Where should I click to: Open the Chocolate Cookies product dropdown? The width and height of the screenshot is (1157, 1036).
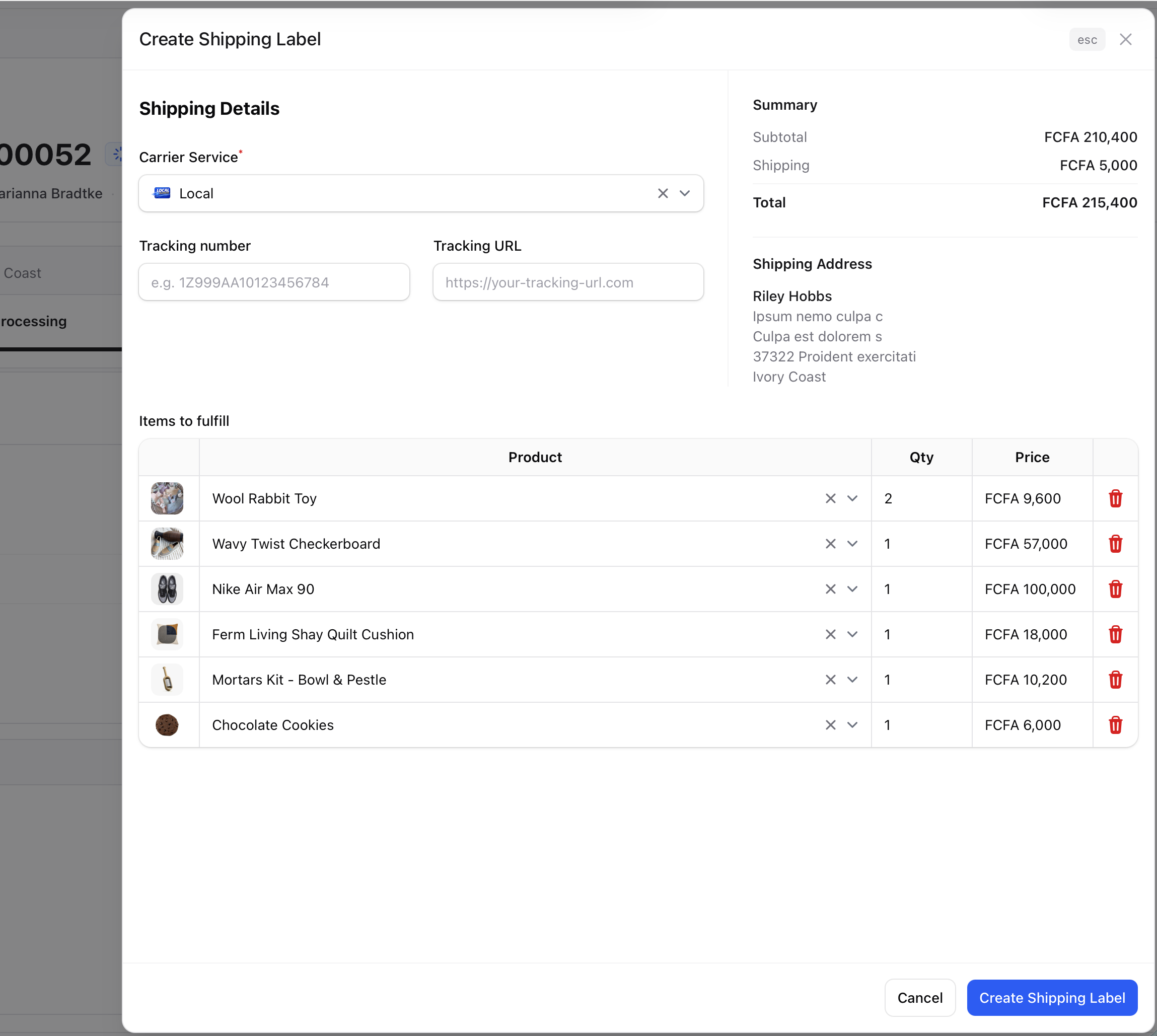[x=852, y=725]
